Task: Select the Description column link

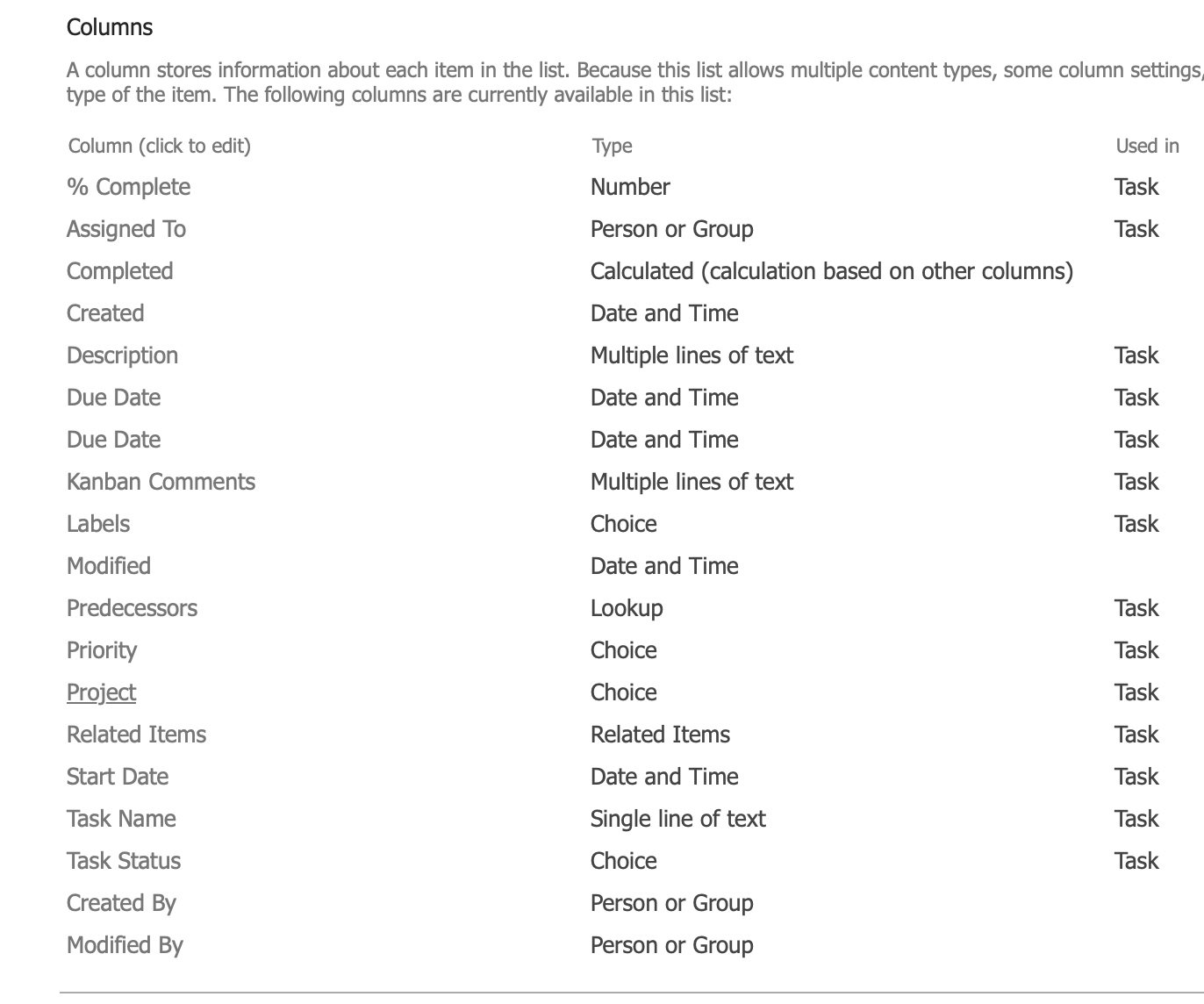Action: pyautogui.click(x=122, y=355)
